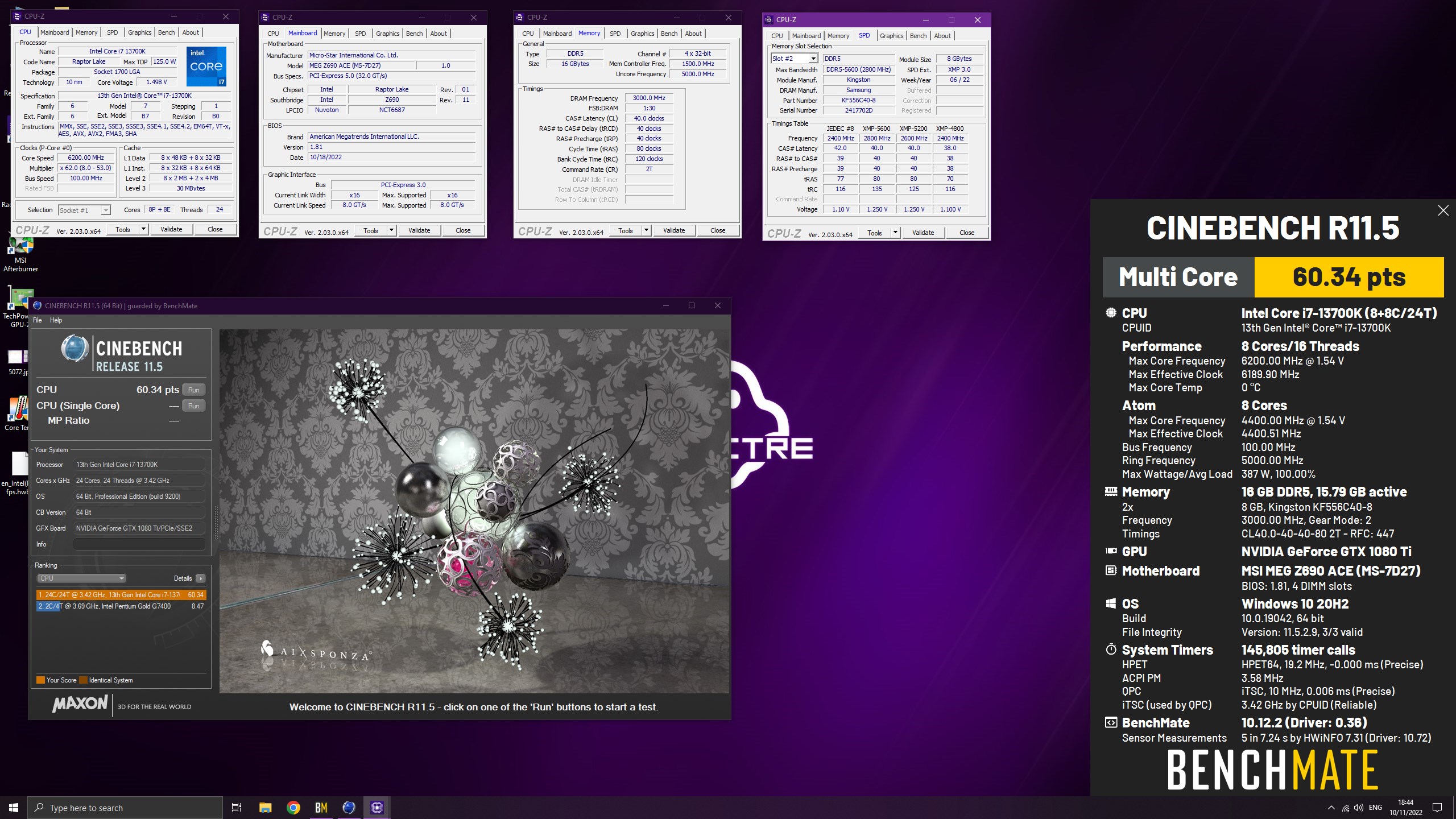Switch to Bench tab in first CPU-Z
The height and width of the screenshot is (819, 1456).
point(166,32)
